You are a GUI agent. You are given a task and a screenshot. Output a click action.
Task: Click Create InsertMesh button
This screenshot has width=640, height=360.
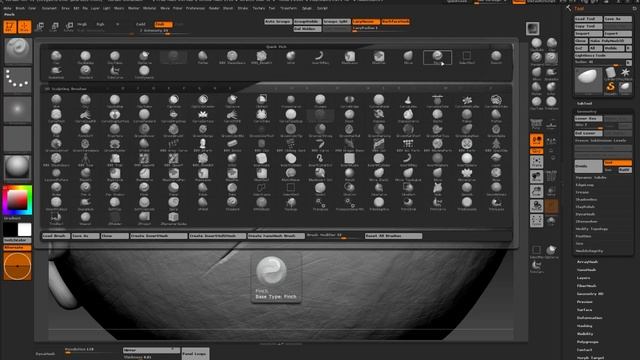[158, 236]
